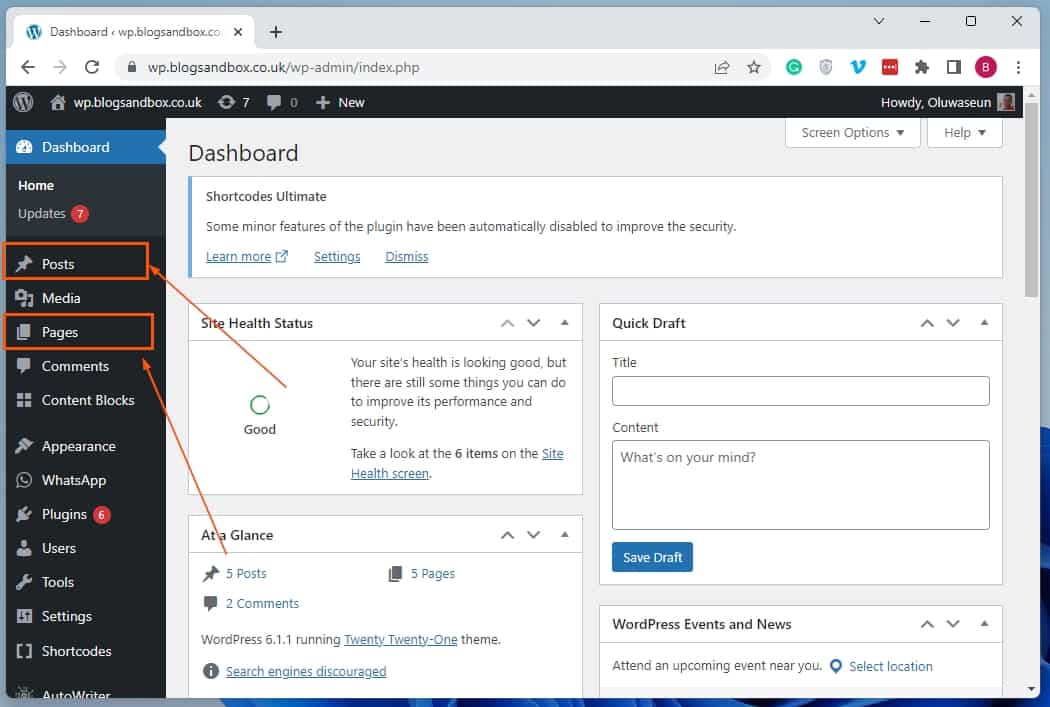1050x707 pixels.
Task: Move Quick Draft panel up
Action: tap(927, 323)
